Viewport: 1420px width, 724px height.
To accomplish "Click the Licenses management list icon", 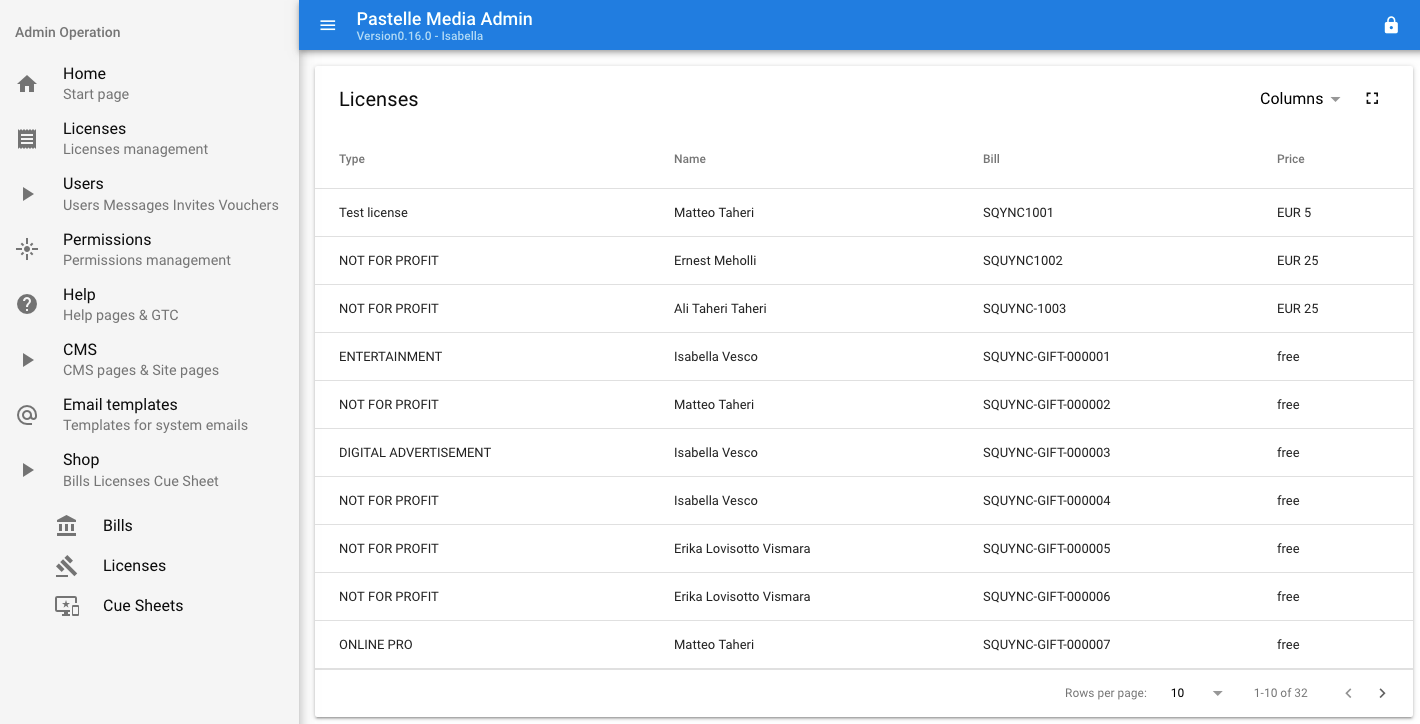I will coord(27,139).
